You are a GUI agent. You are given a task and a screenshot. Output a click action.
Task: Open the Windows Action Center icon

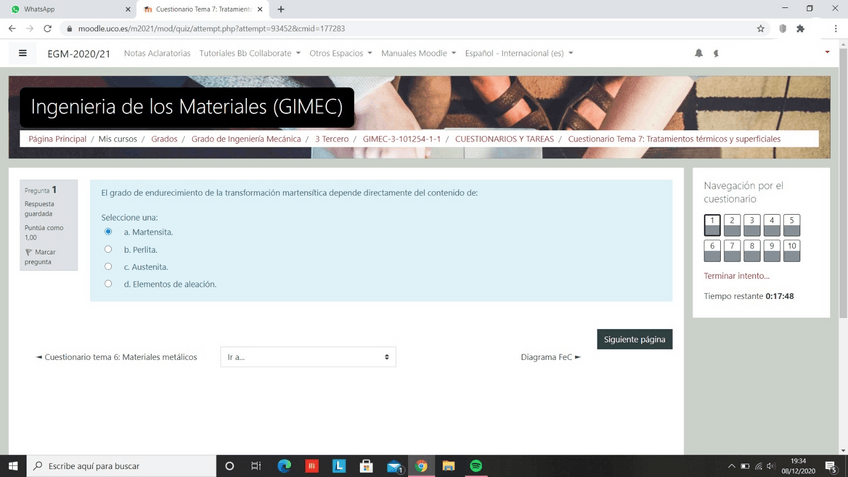tap(832, 466)
